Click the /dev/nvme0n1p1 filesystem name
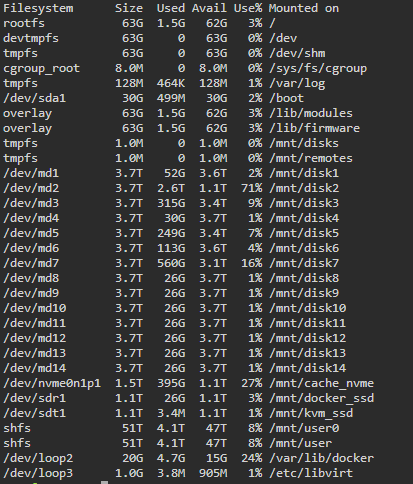Image resolution: width=413 pixels, height=484 pixels. 52,383
